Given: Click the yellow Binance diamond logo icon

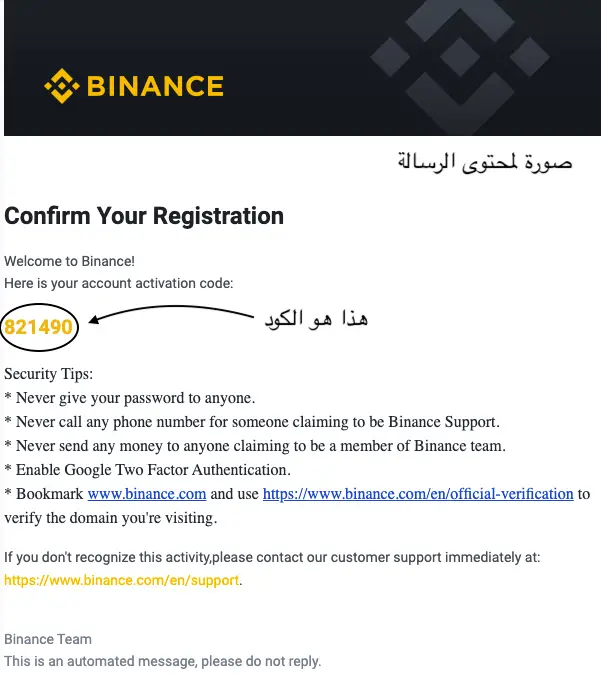Looking at the screenshot, I should 62,86.
